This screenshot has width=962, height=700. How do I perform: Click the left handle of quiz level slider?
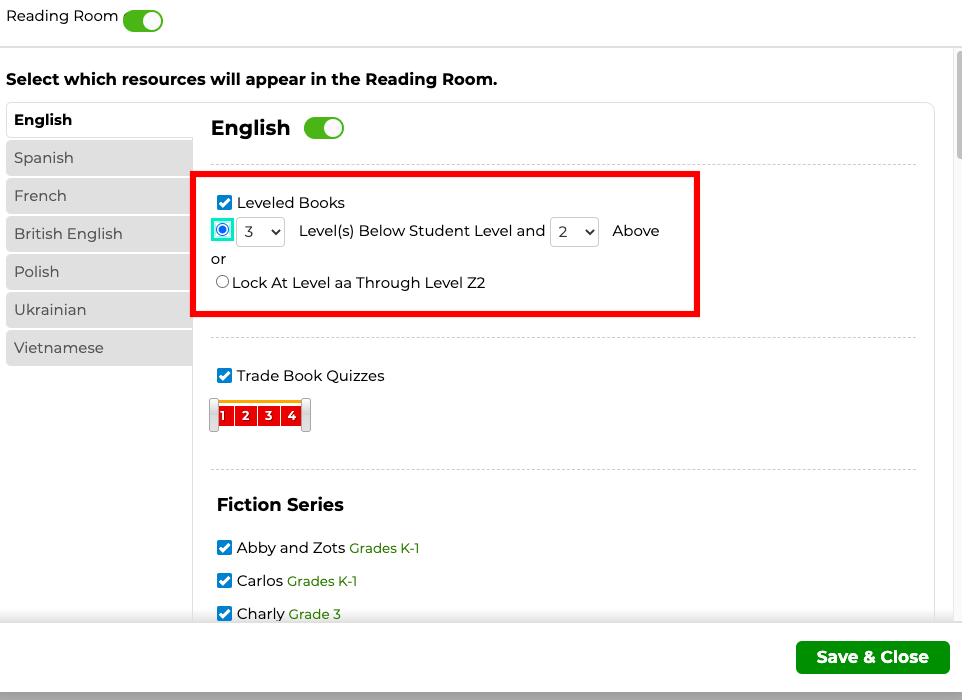tap(214, 415)
